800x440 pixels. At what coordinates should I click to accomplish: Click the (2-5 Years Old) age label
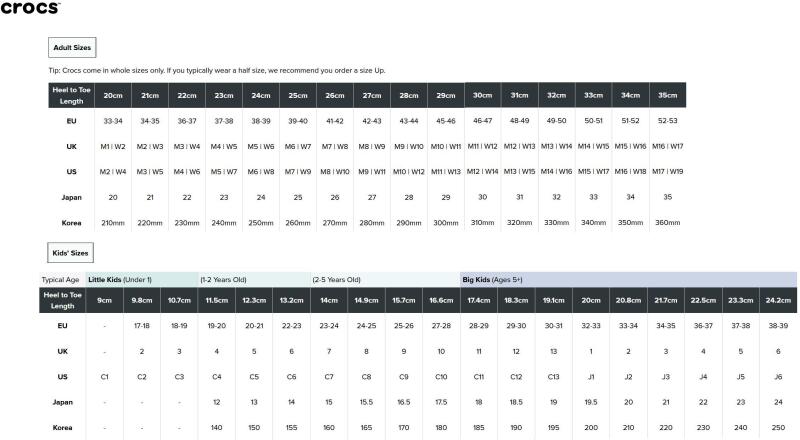pyautogui.click(x=336, y=280)
